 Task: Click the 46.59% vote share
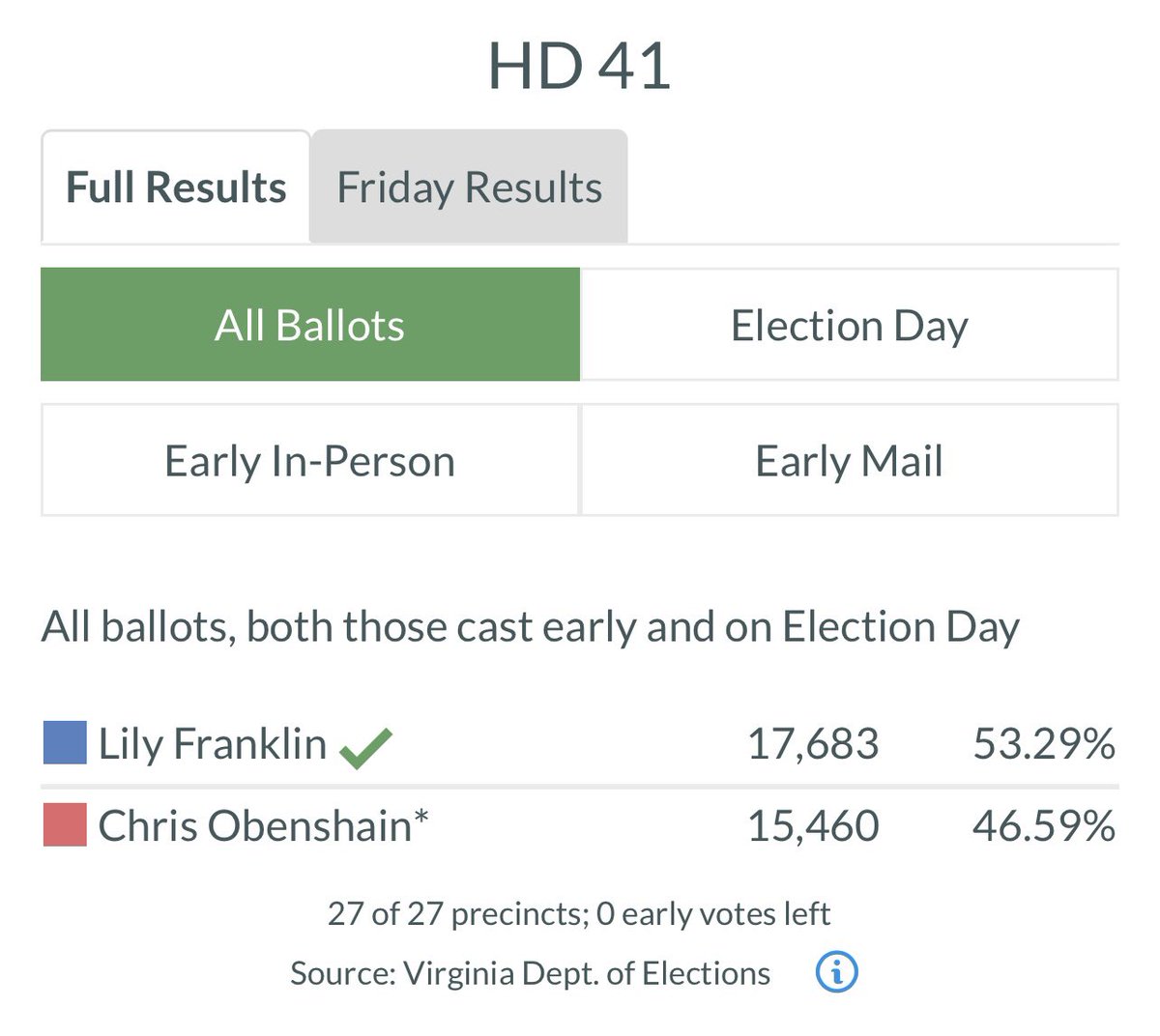coord(1043,826)
